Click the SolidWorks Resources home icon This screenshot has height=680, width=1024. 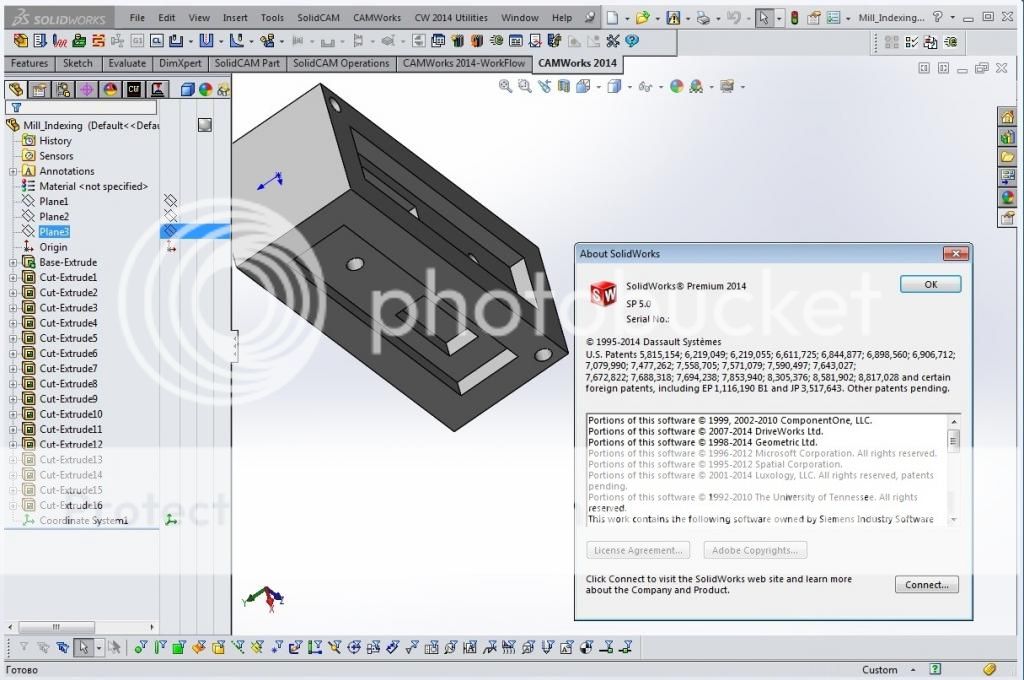pos(1007,117)
